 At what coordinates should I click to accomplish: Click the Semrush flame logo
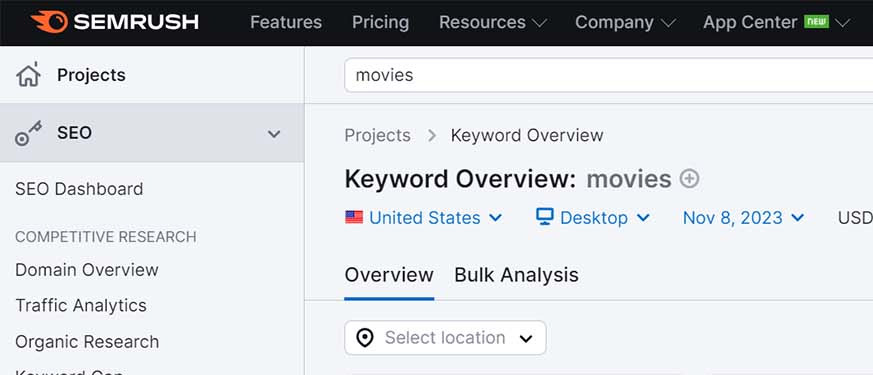pyautogui.click(x=50, y=22)
